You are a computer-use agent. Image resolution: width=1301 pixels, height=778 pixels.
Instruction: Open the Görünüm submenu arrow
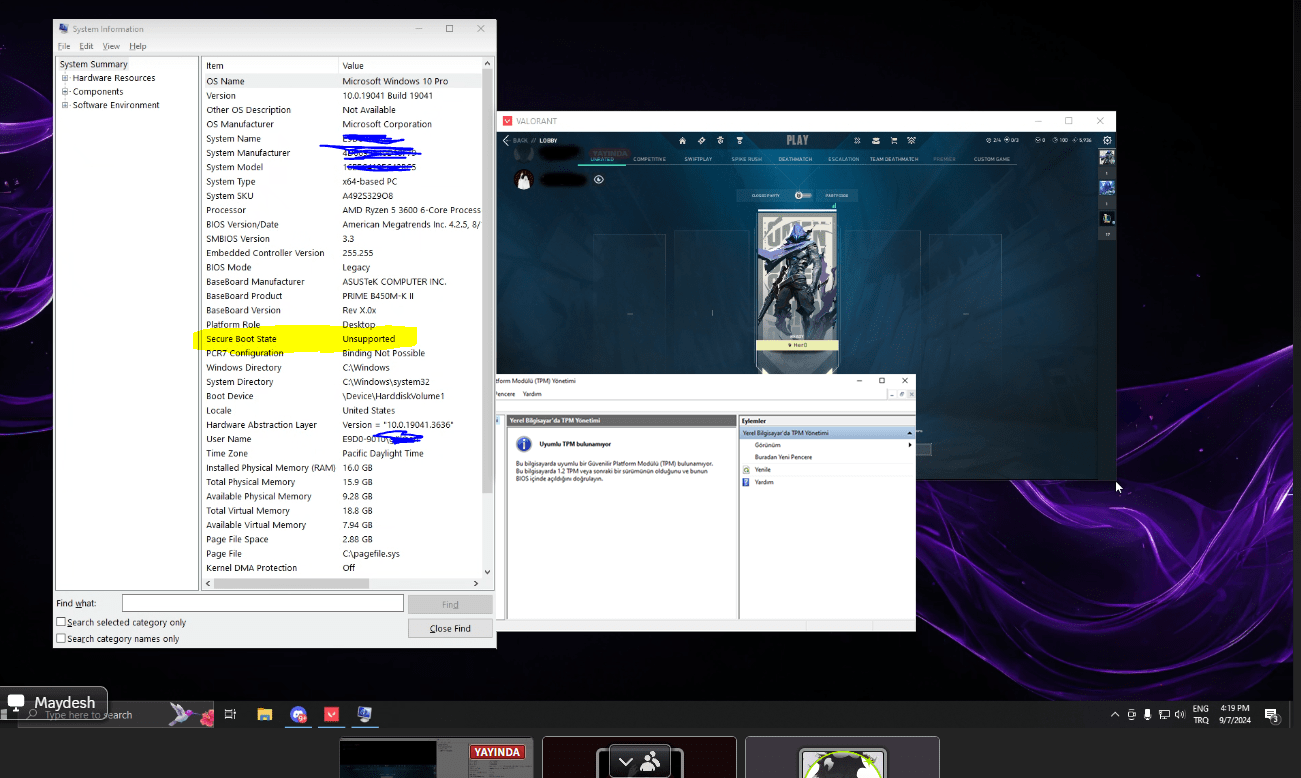[x=909, y=445]
